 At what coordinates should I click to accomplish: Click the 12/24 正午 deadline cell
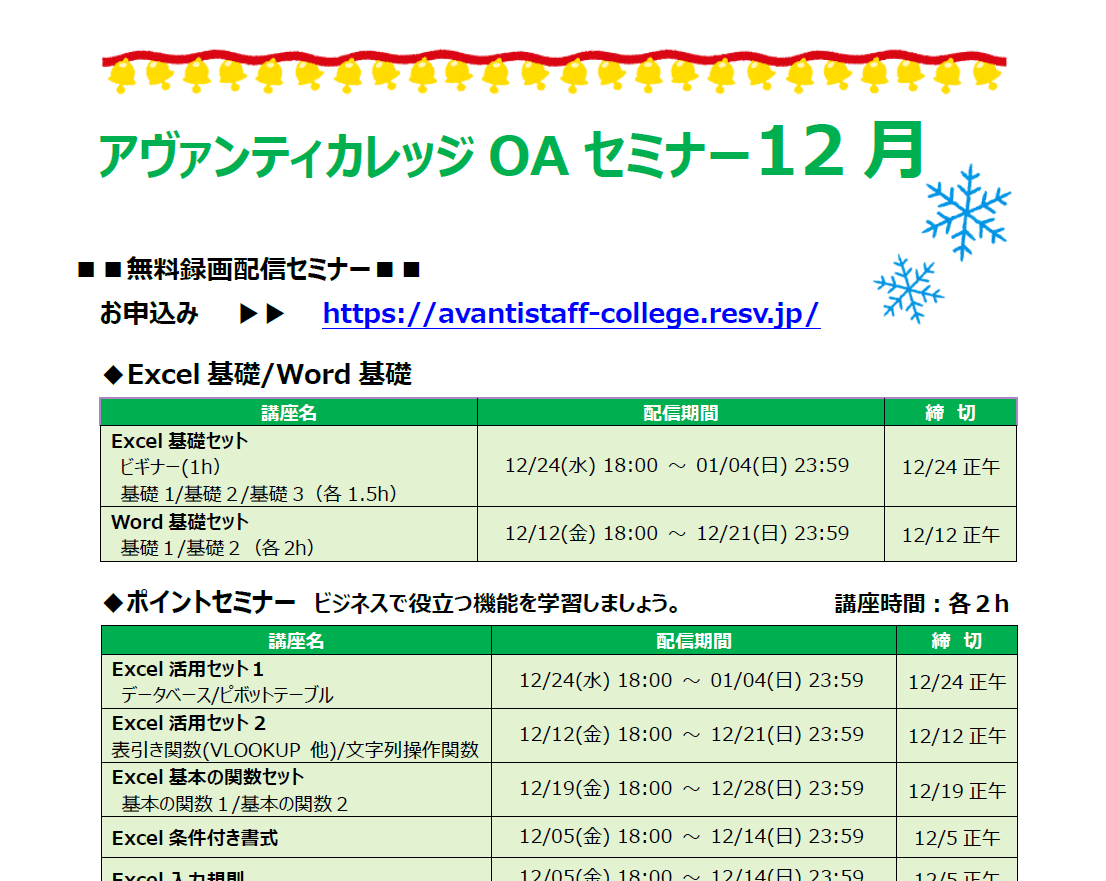[x=950, y=466]
